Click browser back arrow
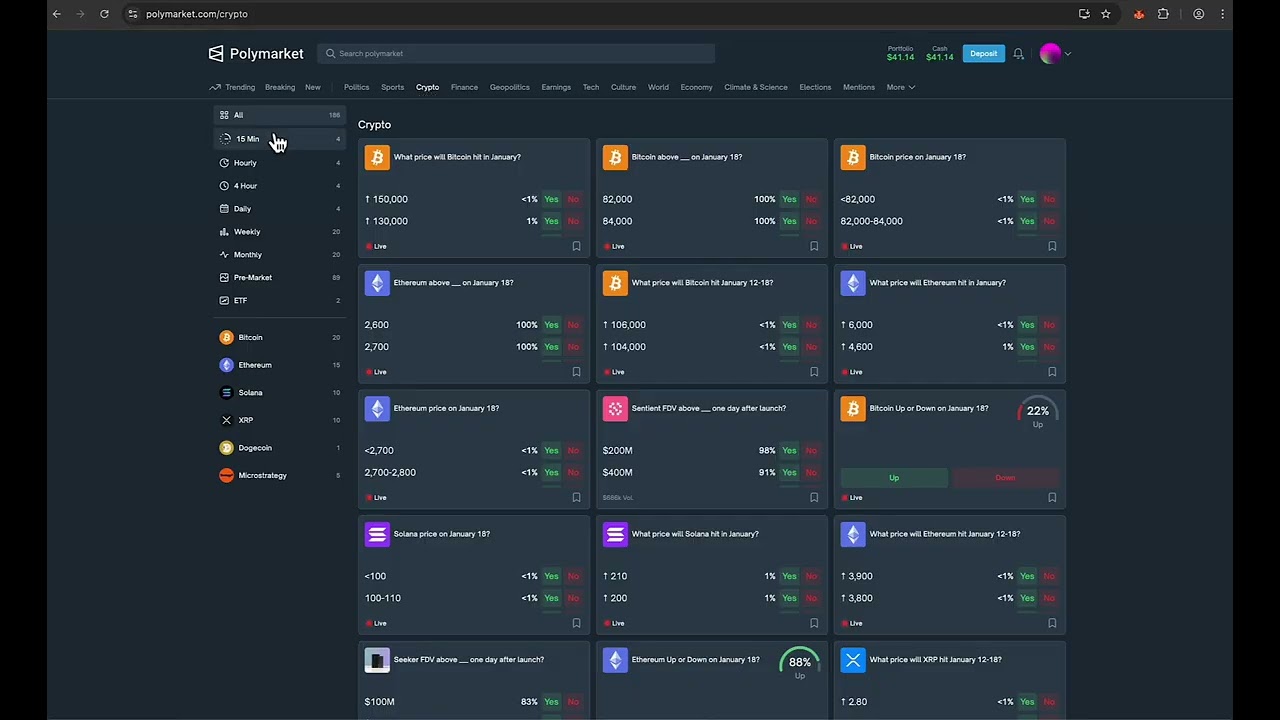Viewport: 1280px width, 720px height. [x=57, y=14]
